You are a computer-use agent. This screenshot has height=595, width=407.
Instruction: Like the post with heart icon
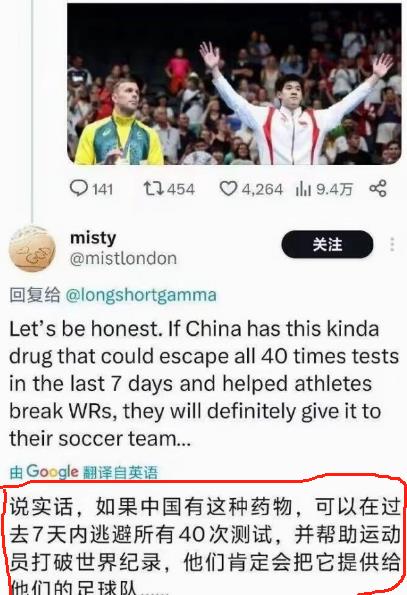click(228, 188)
